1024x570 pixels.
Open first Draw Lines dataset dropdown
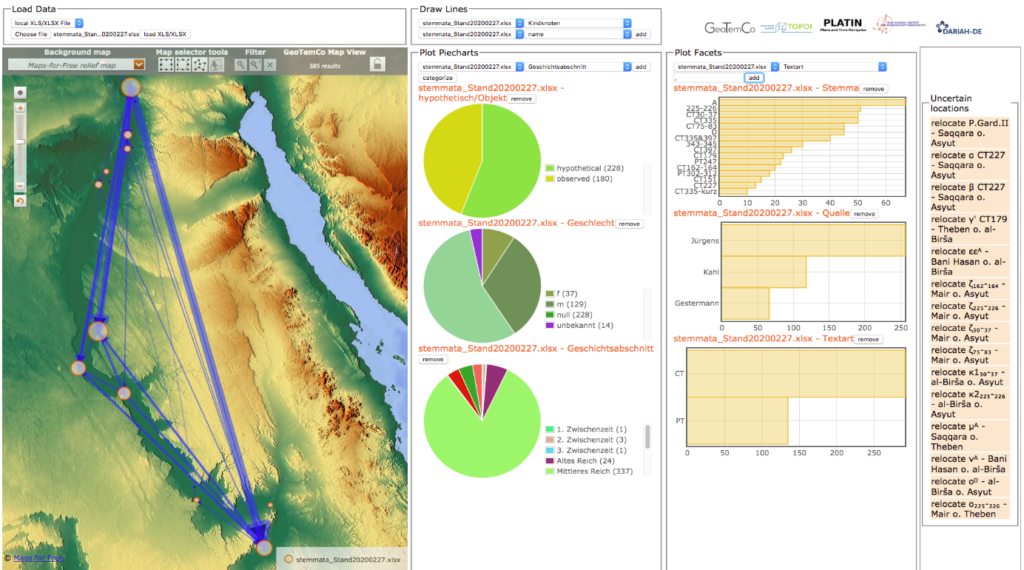pyautogui.click(x=471, y=23)
